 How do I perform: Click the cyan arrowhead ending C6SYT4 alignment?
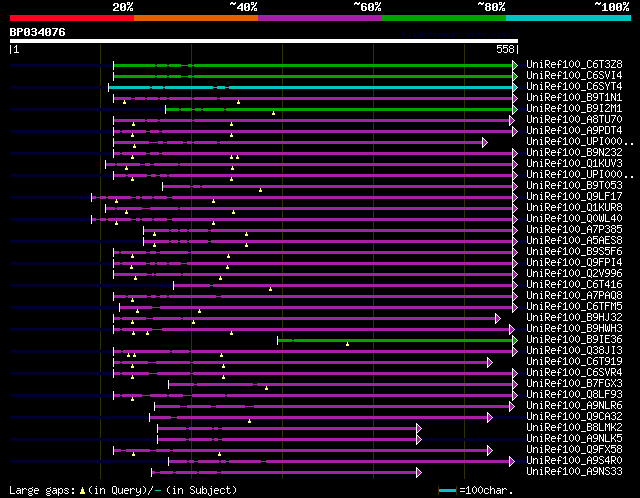[x=515, y=87]
